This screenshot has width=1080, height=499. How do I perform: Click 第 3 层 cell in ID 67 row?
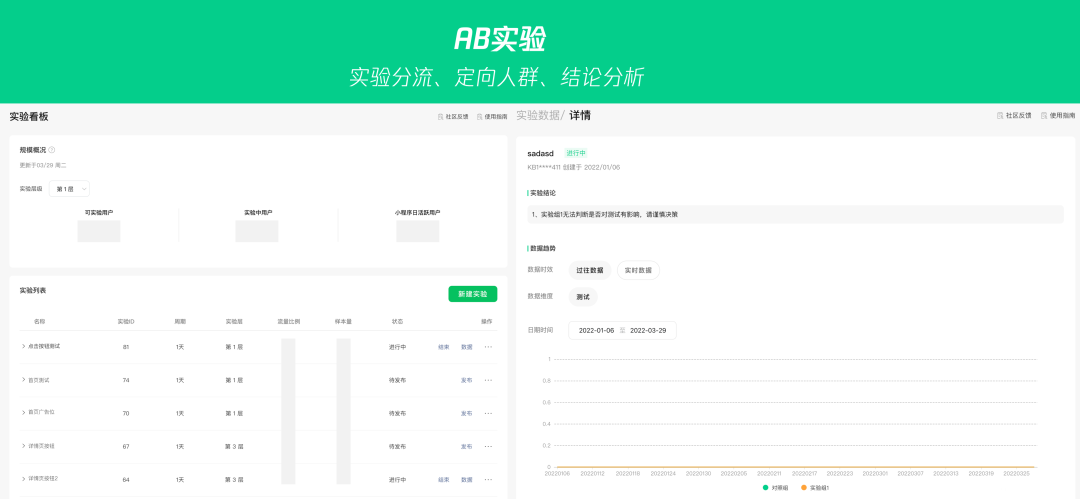click(x=234, y=446)
